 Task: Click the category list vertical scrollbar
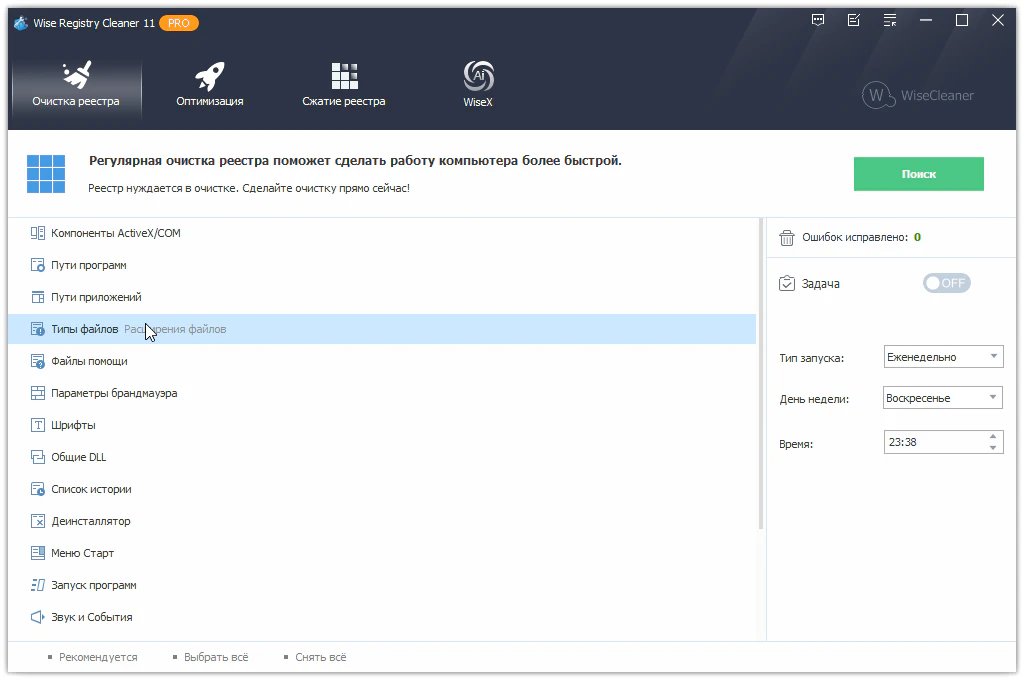tap(761, 380)
